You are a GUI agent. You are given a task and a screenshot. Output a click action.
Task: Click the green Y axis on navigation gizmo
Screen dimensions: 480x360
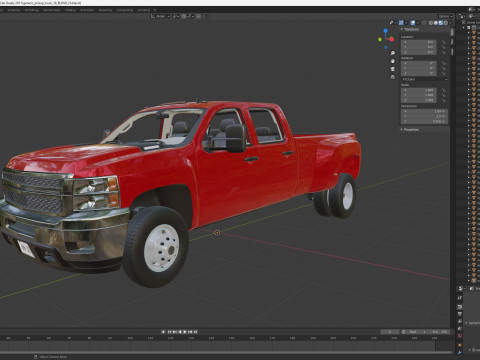tap(380, 39)
